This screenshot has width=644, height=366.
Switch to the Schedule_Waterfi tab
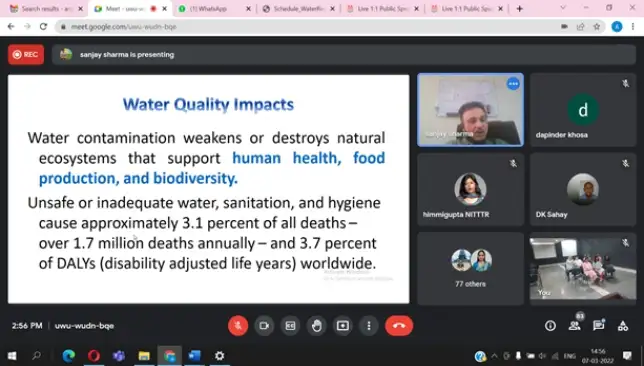[299, 9]
